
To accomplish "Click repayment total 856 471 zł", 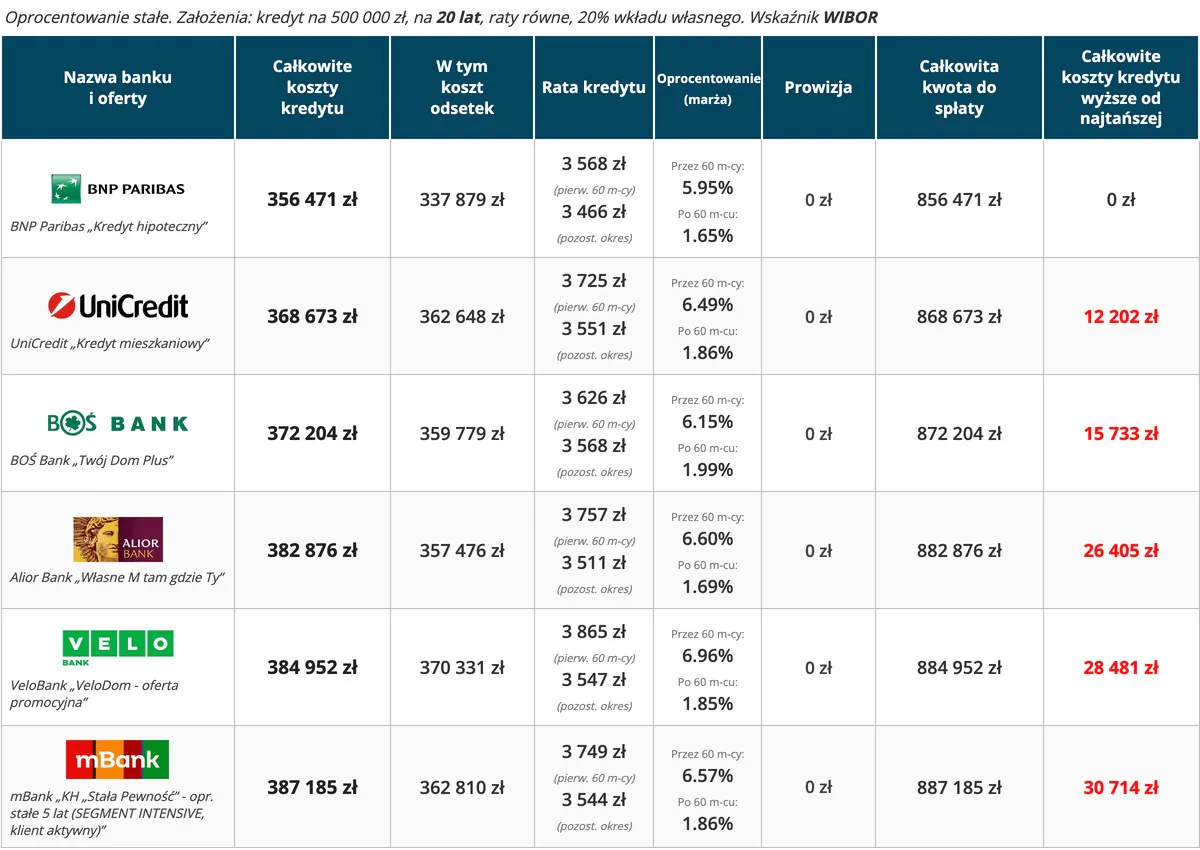I will (x=959, y=199).
